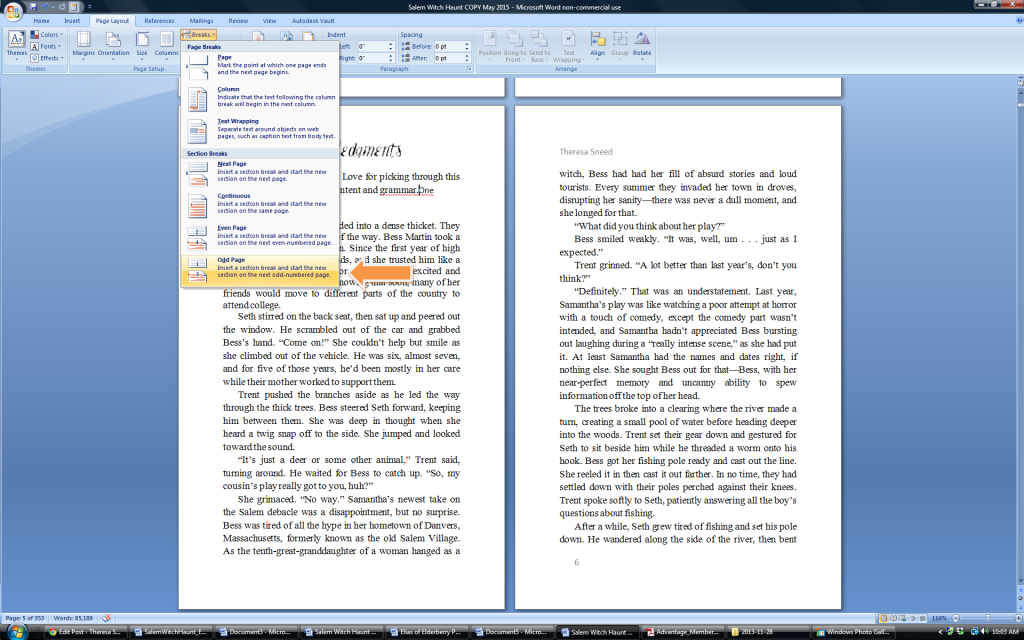Click the Spacing Before stepper arrows
Screen dimensions: 1024x640
(x=467, y=46)
